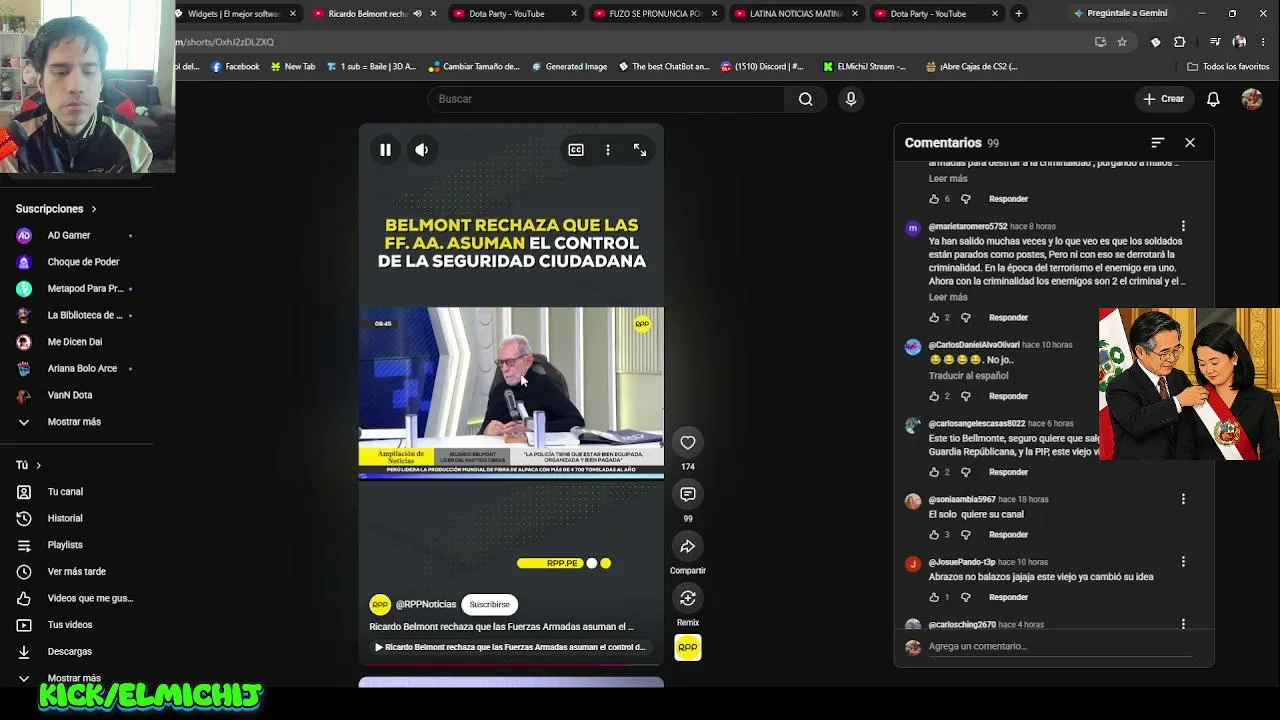Open options menu for @JosuePando-t3p's comment
This screenshot has height=720, width=1280.
(1183, 562)
